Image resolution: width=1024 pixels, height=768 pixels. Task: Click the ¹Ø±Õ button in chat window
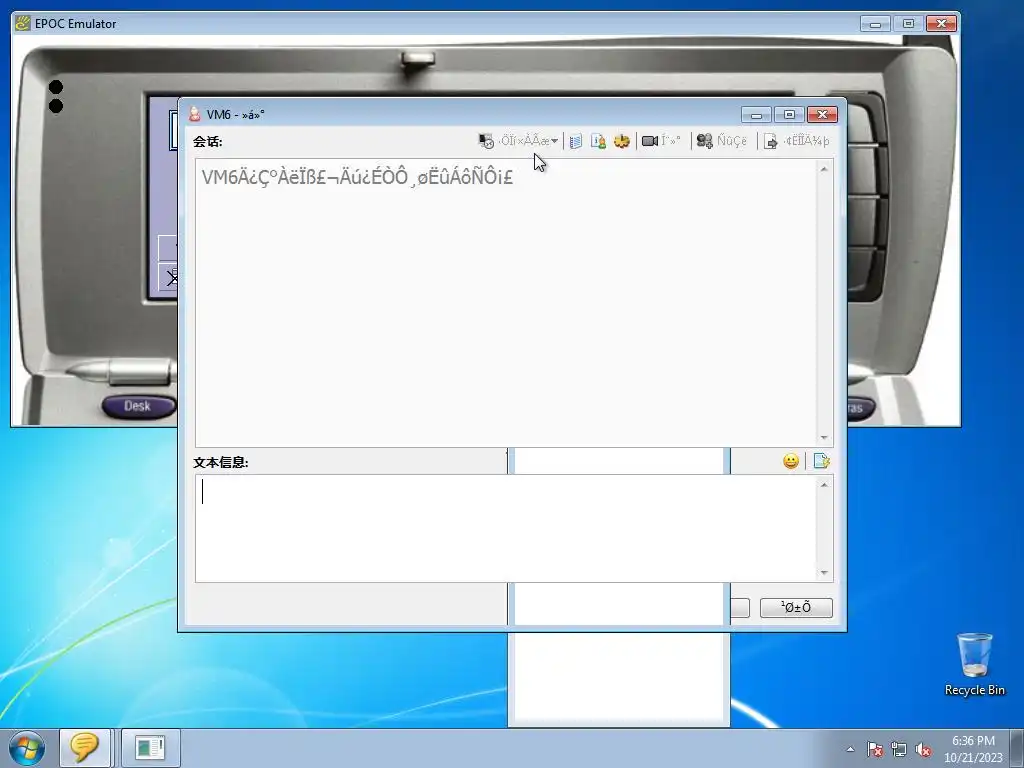[796, 608]
